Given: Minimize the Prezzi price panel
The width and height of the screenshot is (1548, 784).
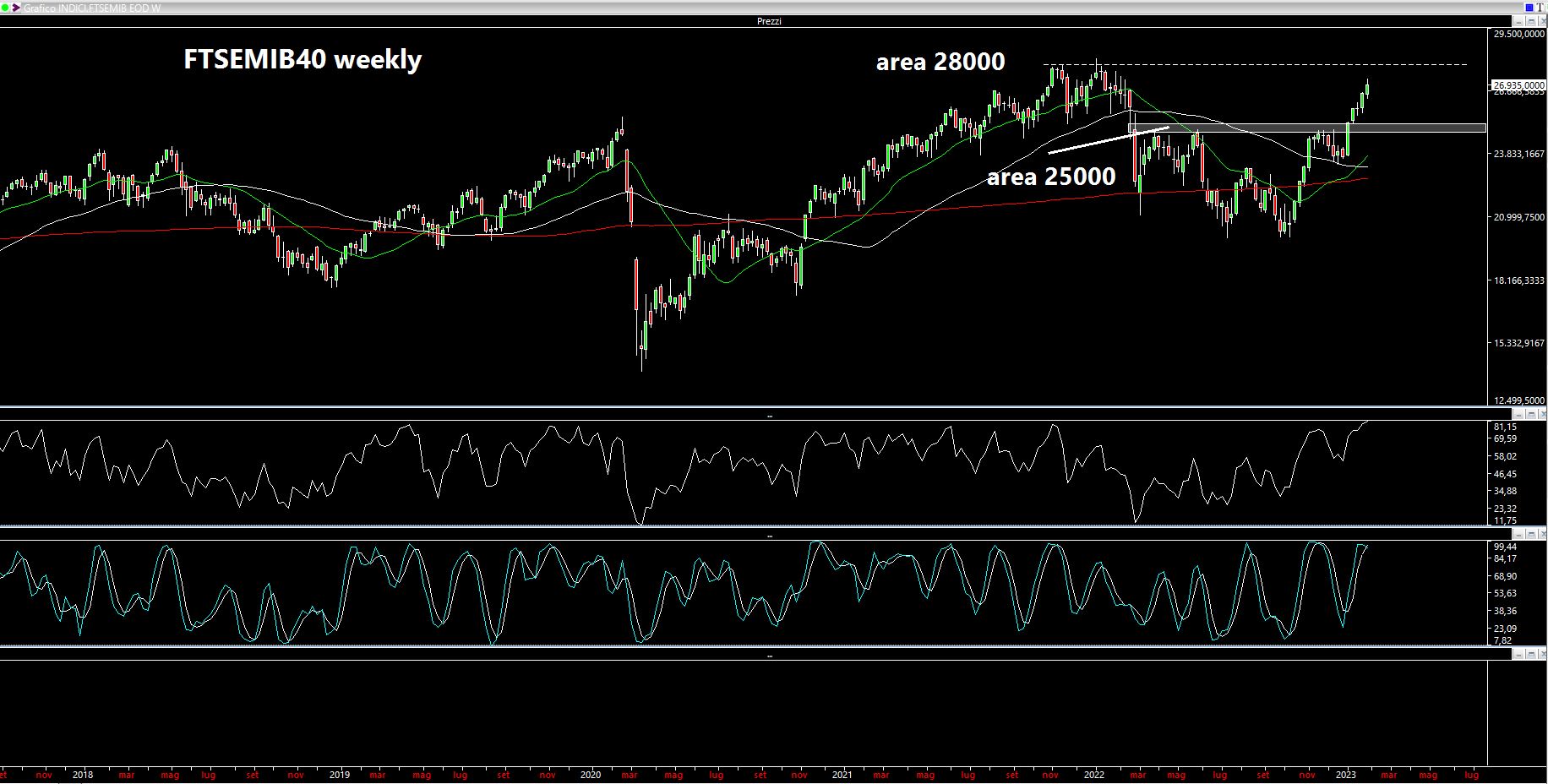Looking at the screenshot, I should click(x=1518, y=21).
